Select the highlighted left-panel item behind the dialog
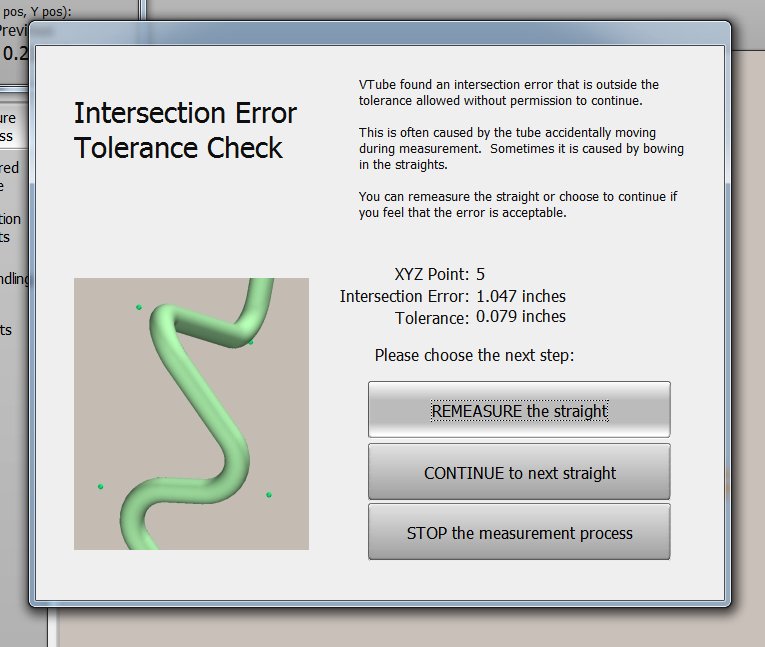This screenshot has width=765, height=647. point(12,127)
